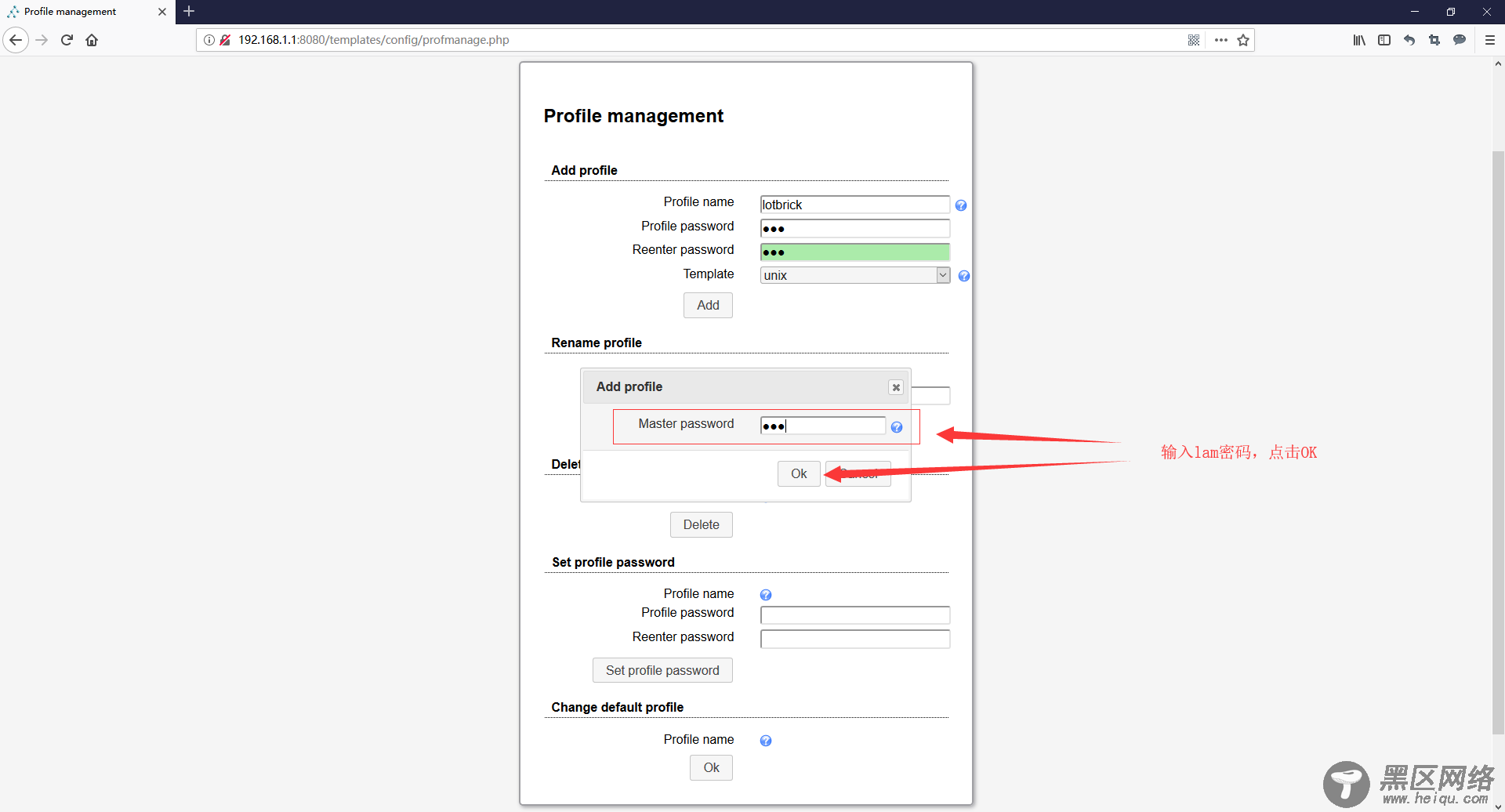Click the screenshot crop toolbar icon
Screen dimensions: 1505x812
1434,40
